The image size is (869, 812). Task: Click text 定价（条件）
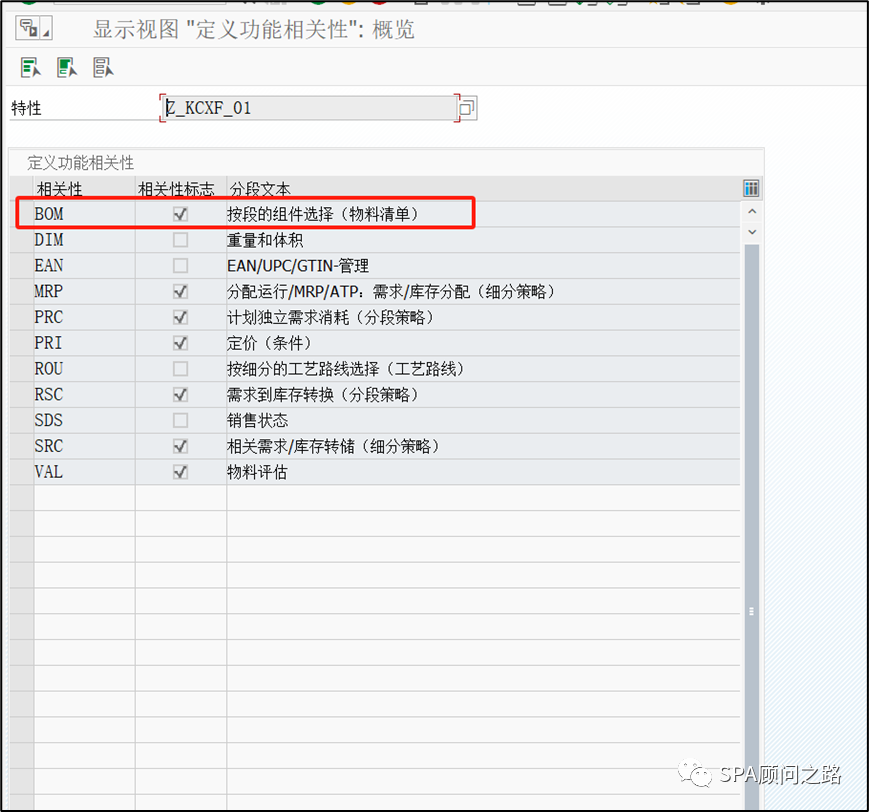pos(270,343)
